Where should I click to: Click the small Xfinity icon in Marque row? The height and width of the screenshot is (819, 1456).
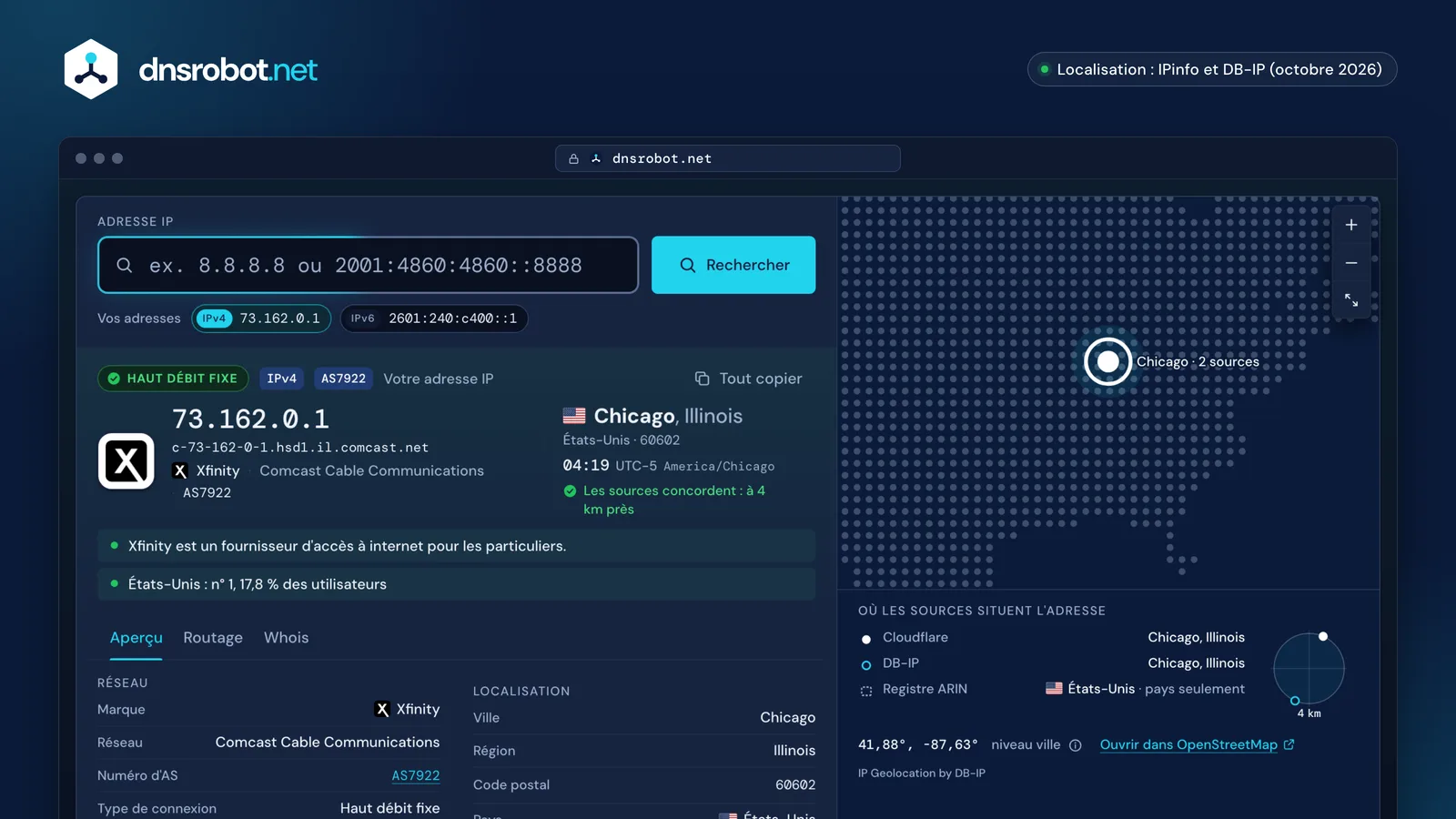(x=382, y=709)
